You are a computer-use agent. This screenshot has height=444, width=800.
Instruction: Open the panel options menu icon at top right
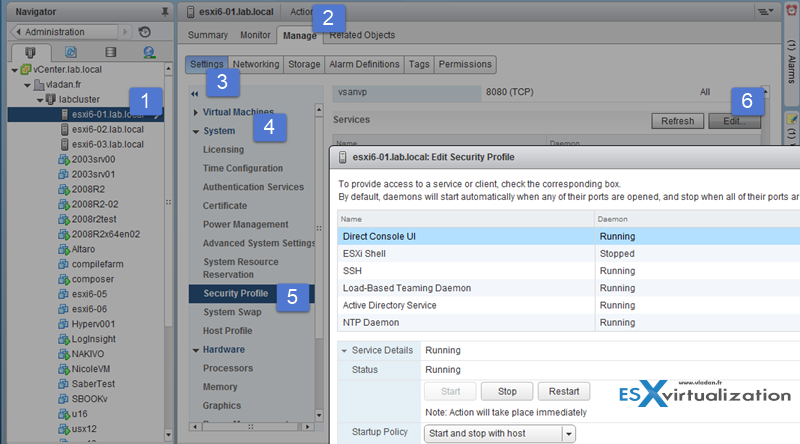point(765,11)
